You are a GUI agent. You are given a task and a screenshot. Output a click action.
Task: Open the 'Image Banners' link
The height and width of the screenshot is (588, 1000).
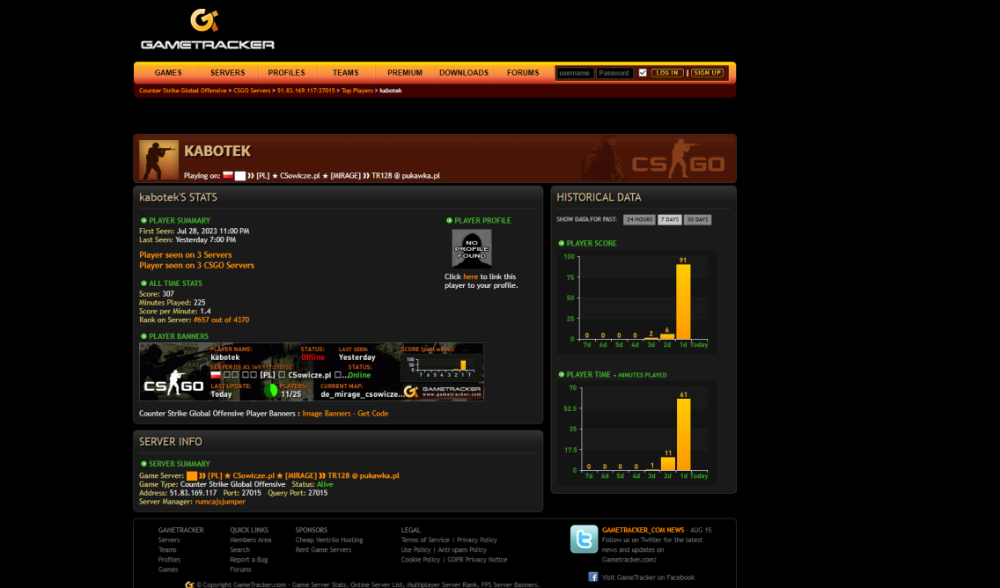(x=327, y=413)
